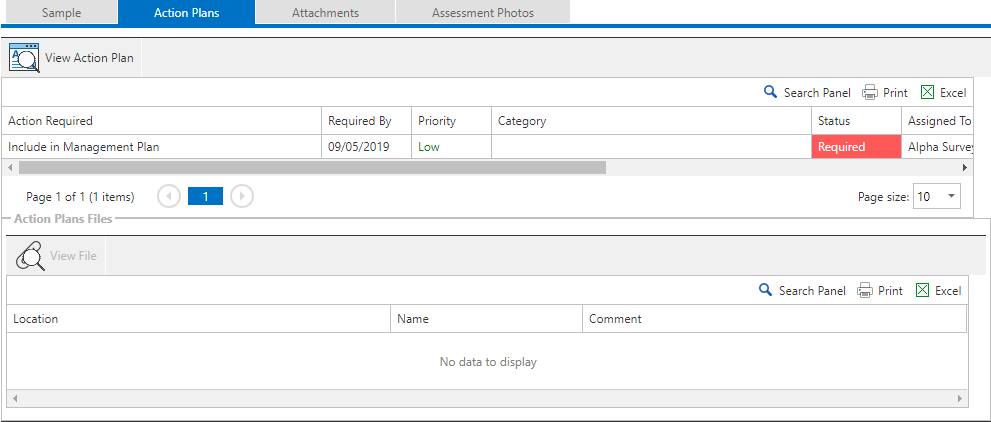Open Search Panel in Action Plans Files

pos(802,291)
